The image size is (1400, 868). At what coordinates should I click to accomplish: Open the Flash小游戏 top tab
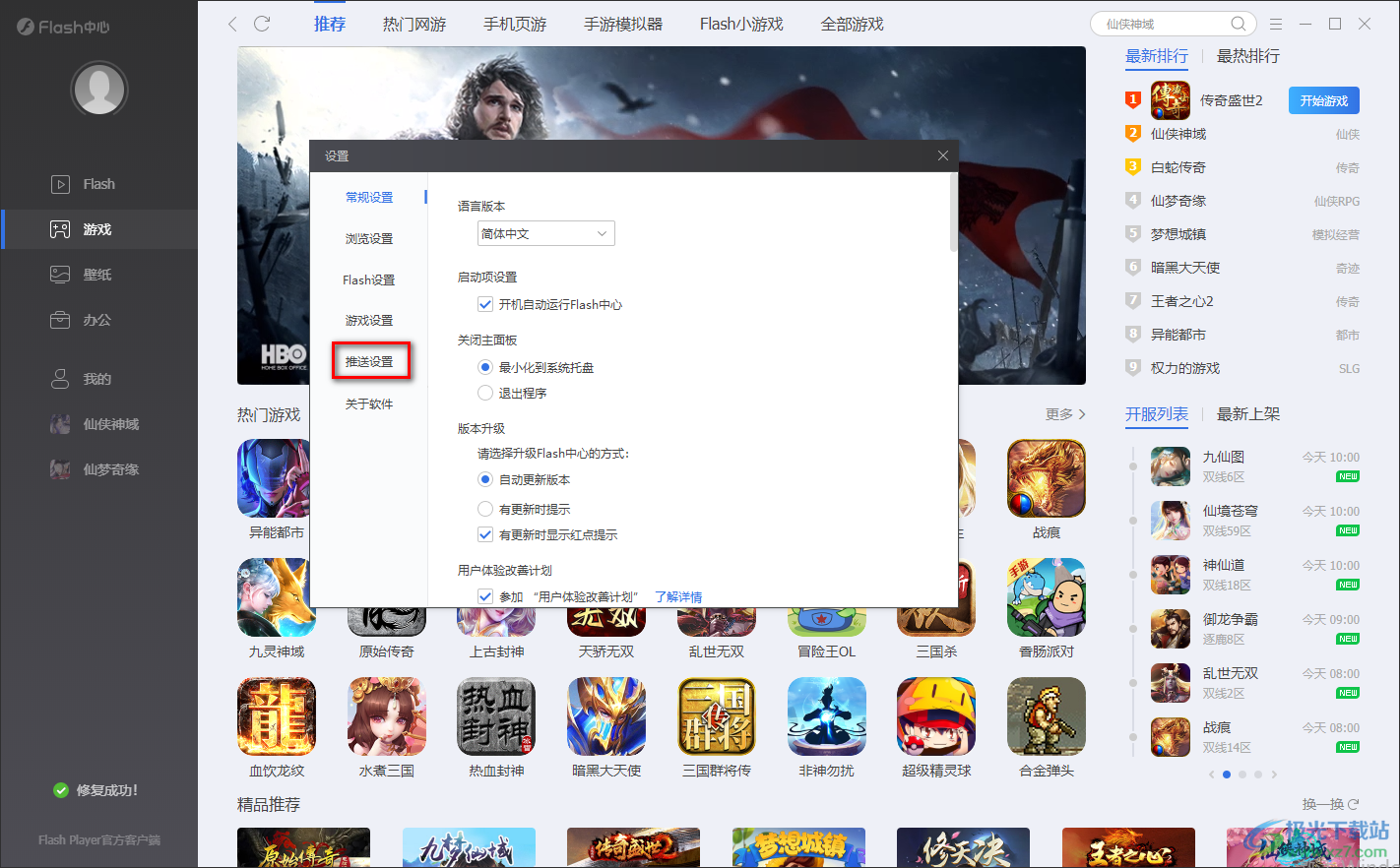click(x=741, y=24)
